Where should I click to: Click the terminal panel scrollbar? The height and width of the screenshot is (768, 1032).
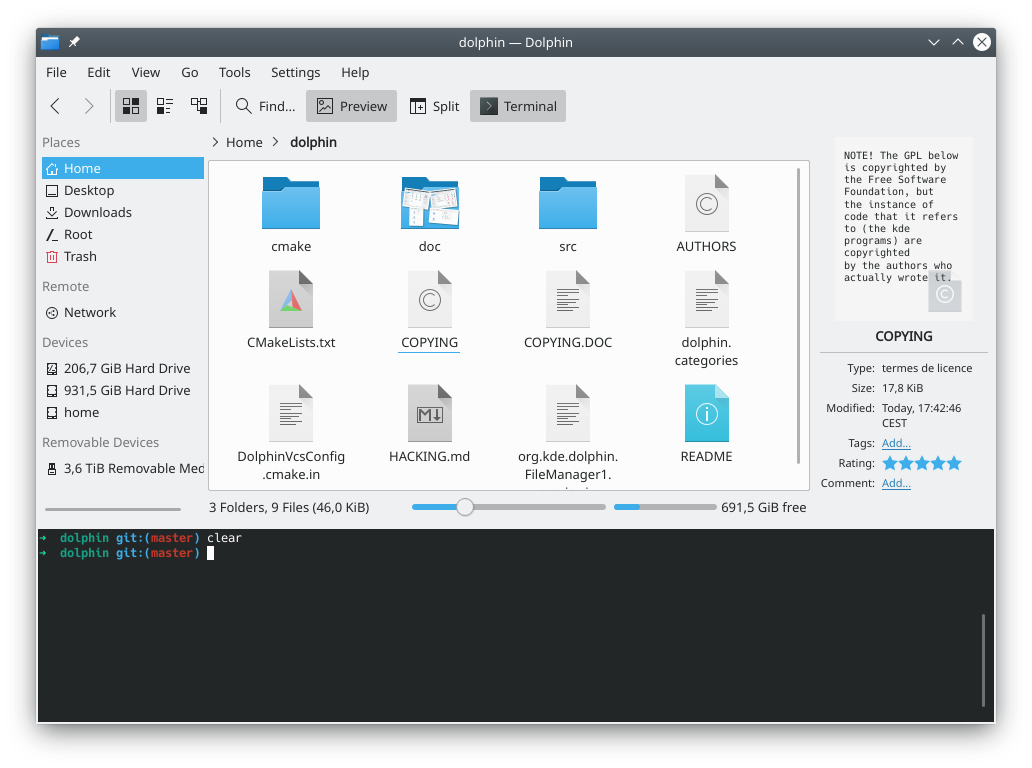tap(983, 659)
